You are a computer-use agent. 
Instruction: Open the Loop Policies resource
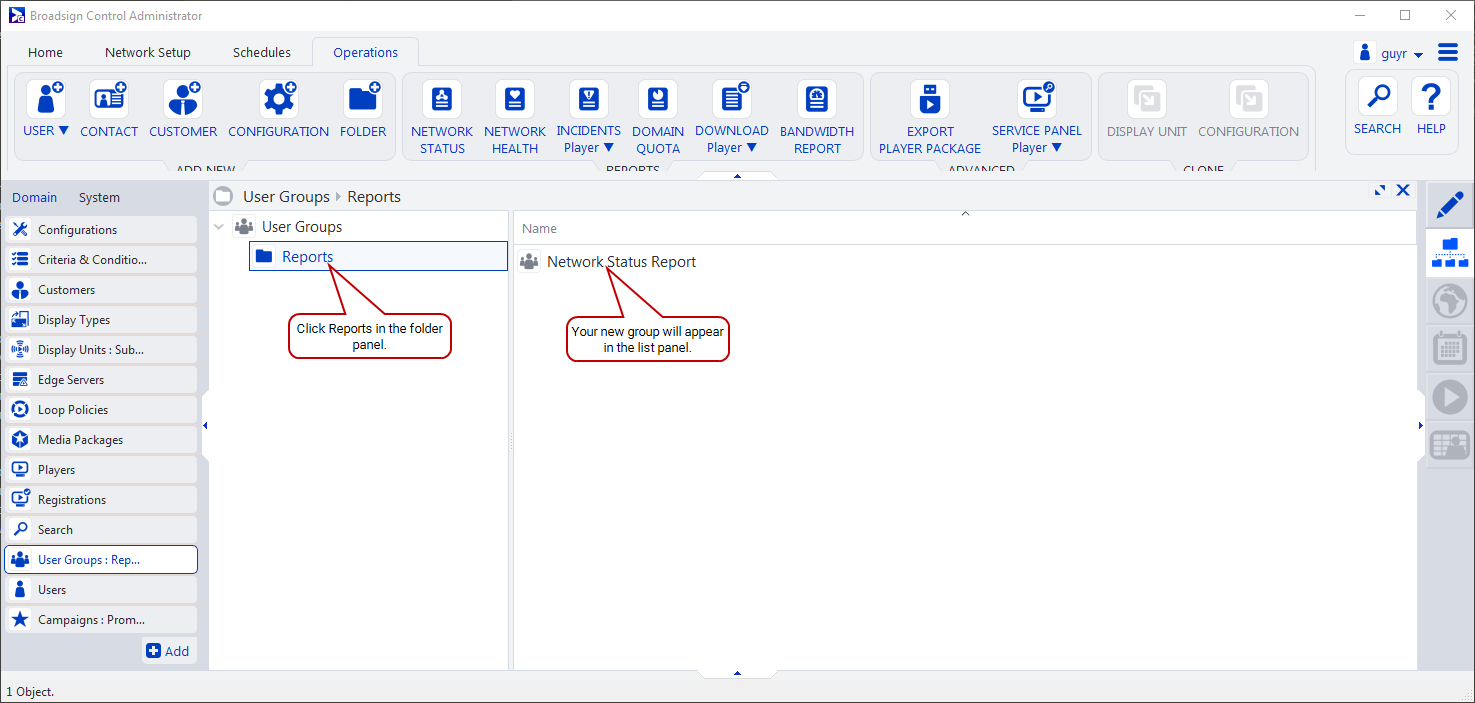[x=101, y=410]
